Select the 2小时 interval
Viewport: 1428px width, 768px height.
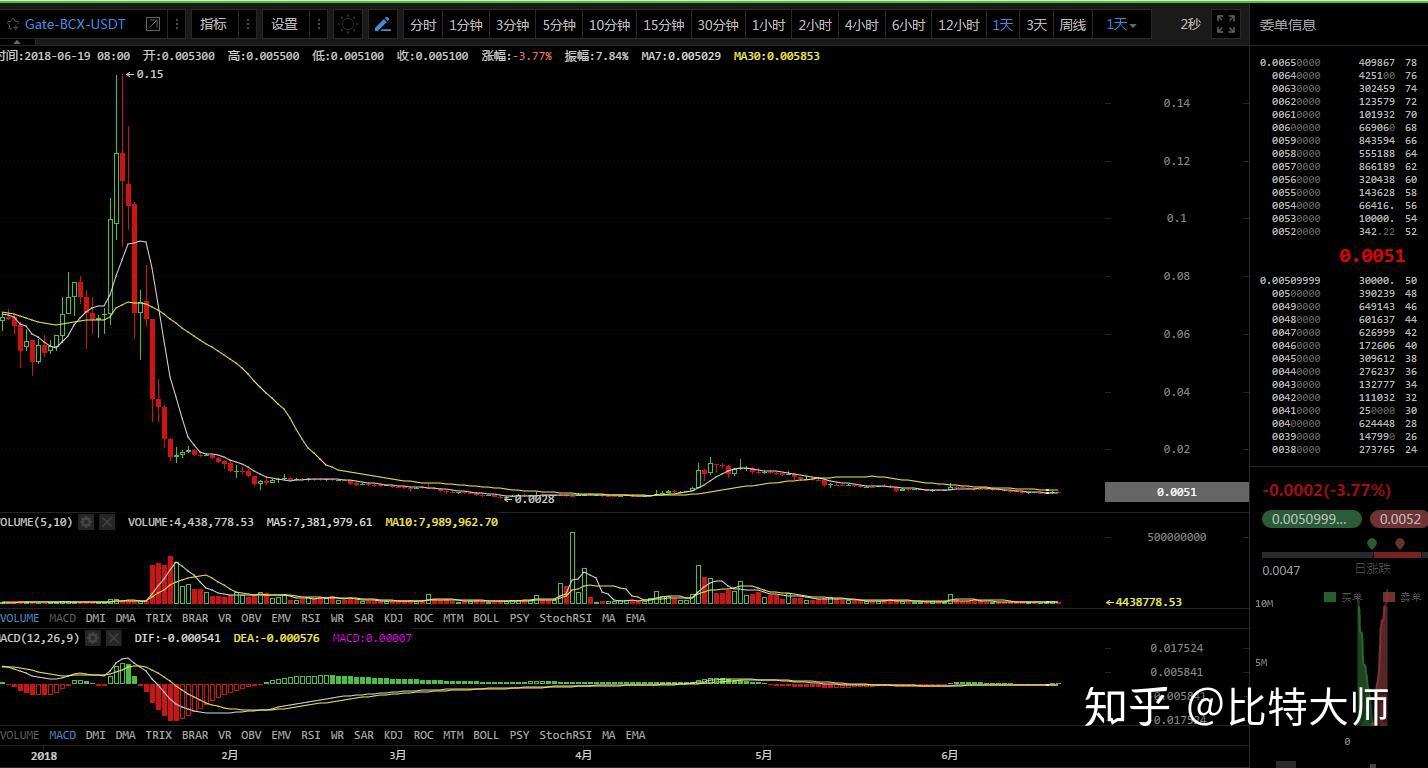click(x=815, y=25)
